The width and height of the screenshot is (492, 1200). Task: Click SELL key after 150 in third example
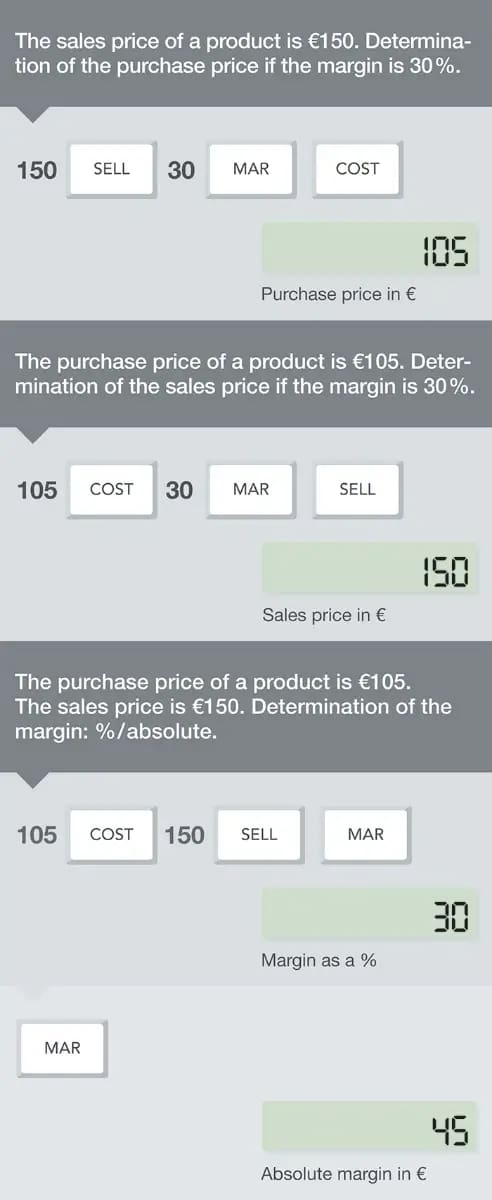(x=259, y=834)
